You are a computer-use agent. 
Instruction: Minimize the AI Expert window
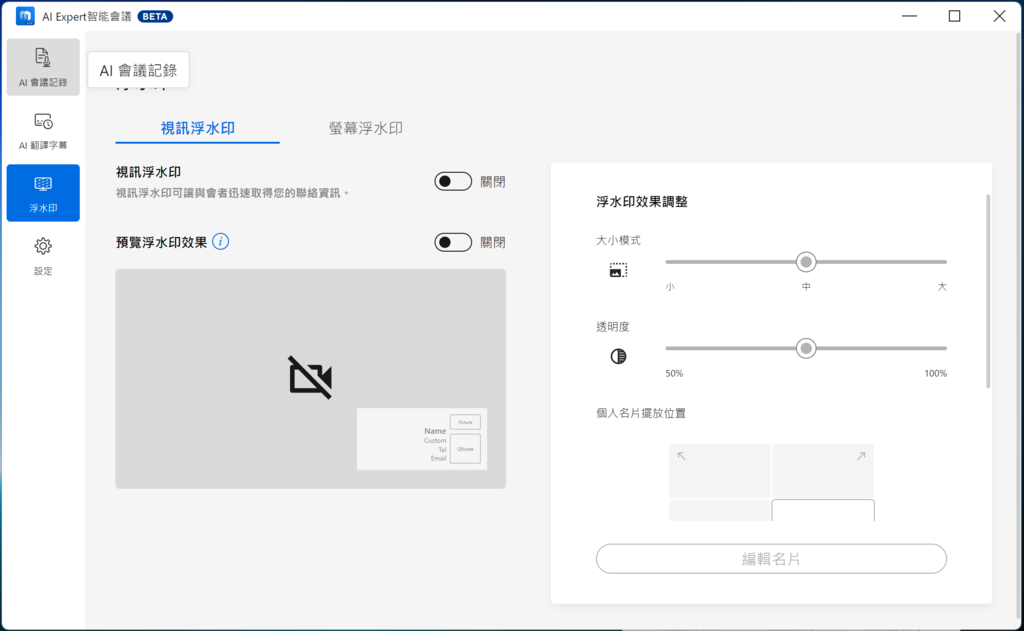pos(909,16)
